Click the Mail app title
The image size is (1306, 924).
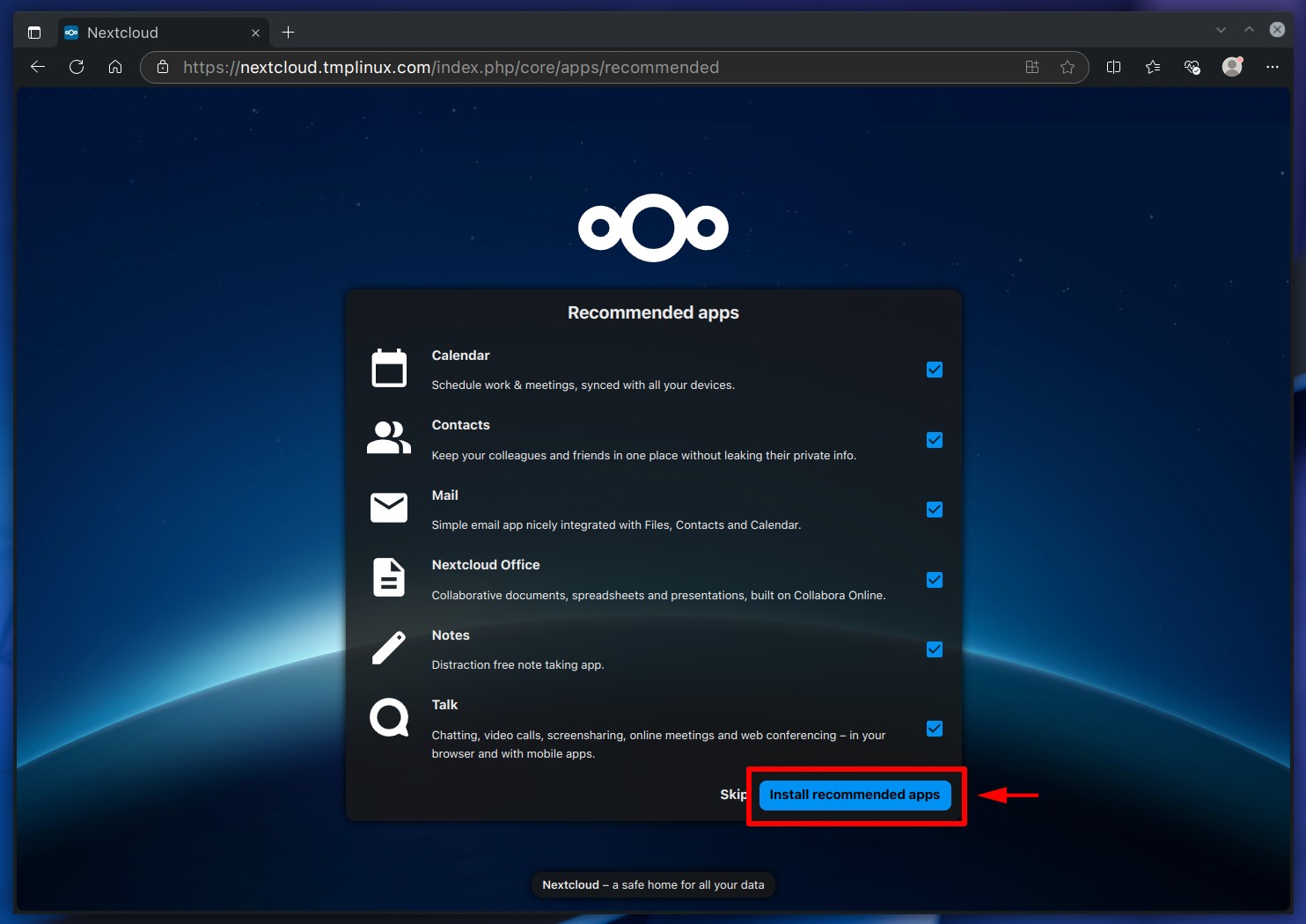[444, 495]
